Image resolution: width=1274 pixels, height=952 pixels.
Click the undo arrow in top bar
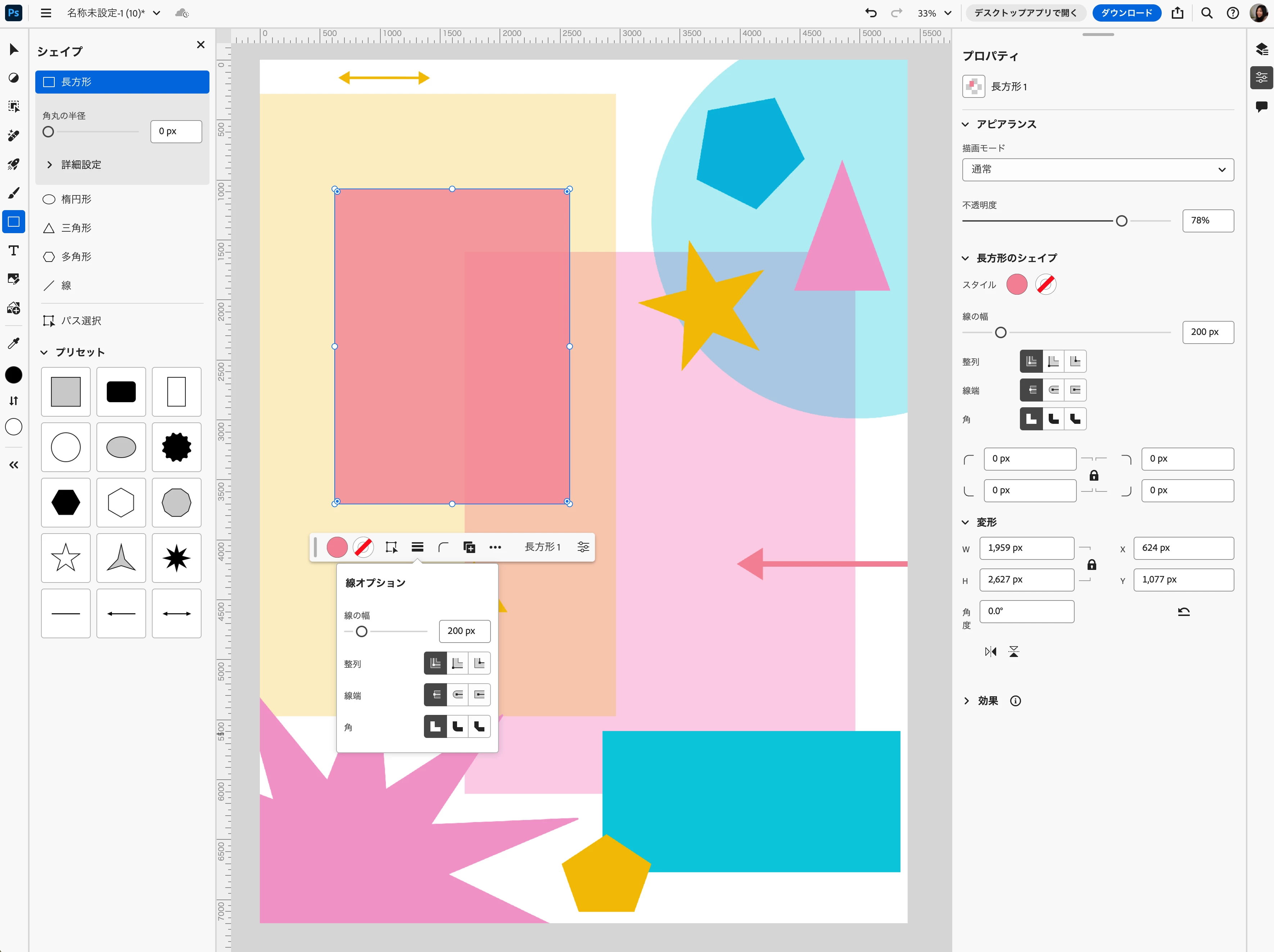870,13
